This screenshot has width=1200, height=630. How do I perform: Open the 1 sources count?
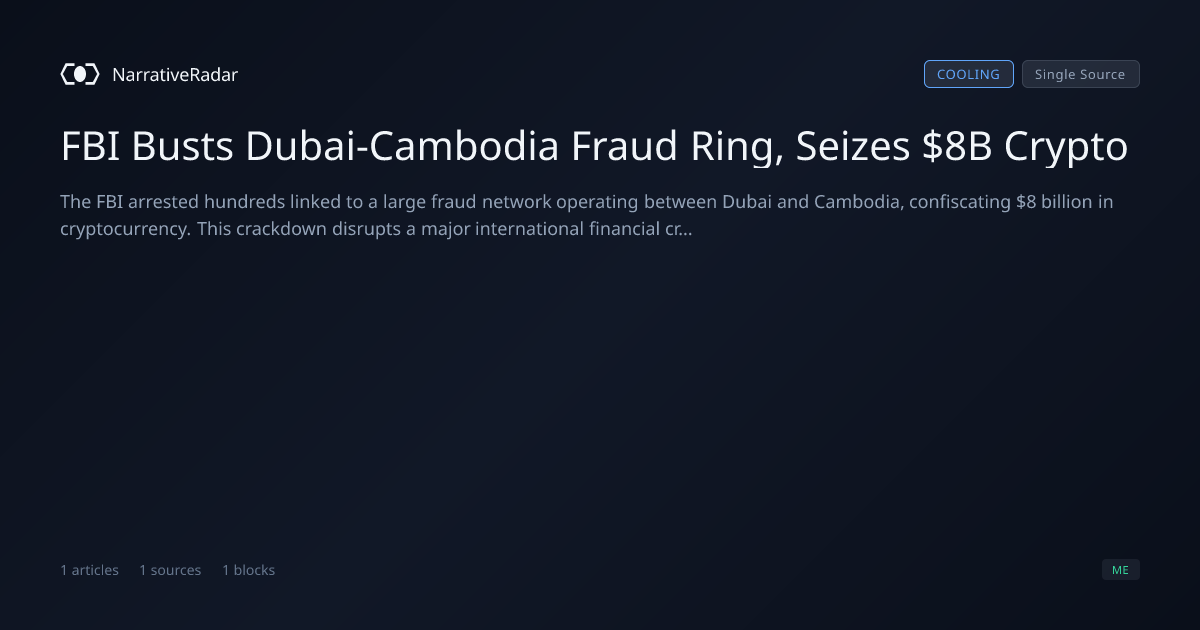coord(170,570)
